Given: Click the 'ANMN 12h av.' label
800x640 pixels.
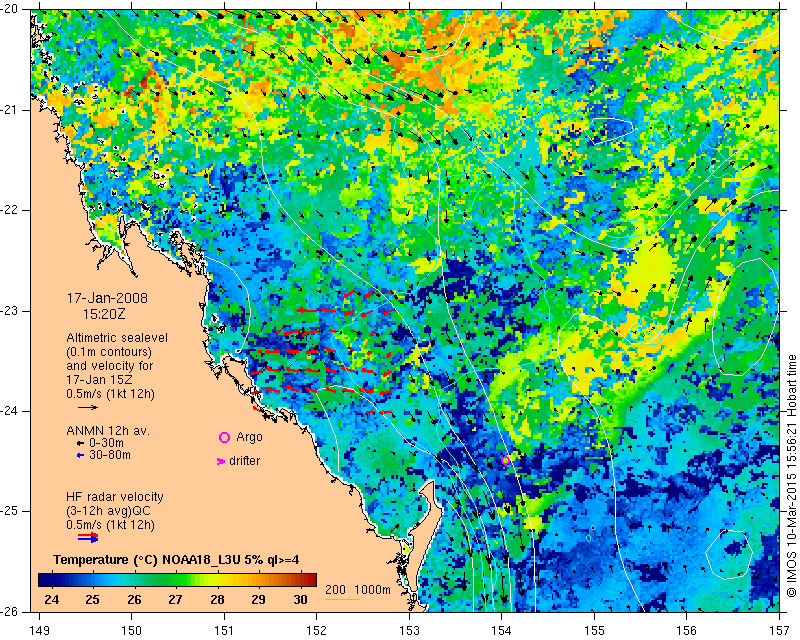Looking at the screenshot, I should 108,431.
